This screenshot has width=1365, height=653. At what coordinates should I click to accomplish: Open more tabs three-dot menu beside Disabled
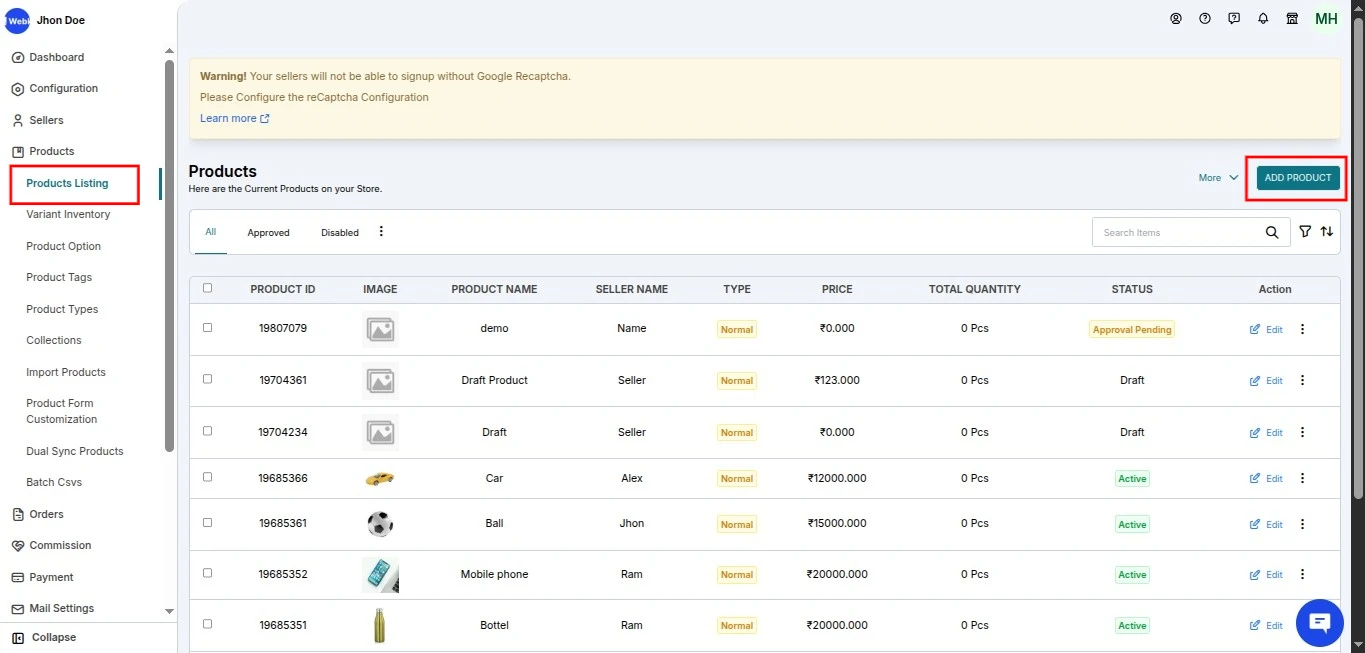tap(381, 232)
